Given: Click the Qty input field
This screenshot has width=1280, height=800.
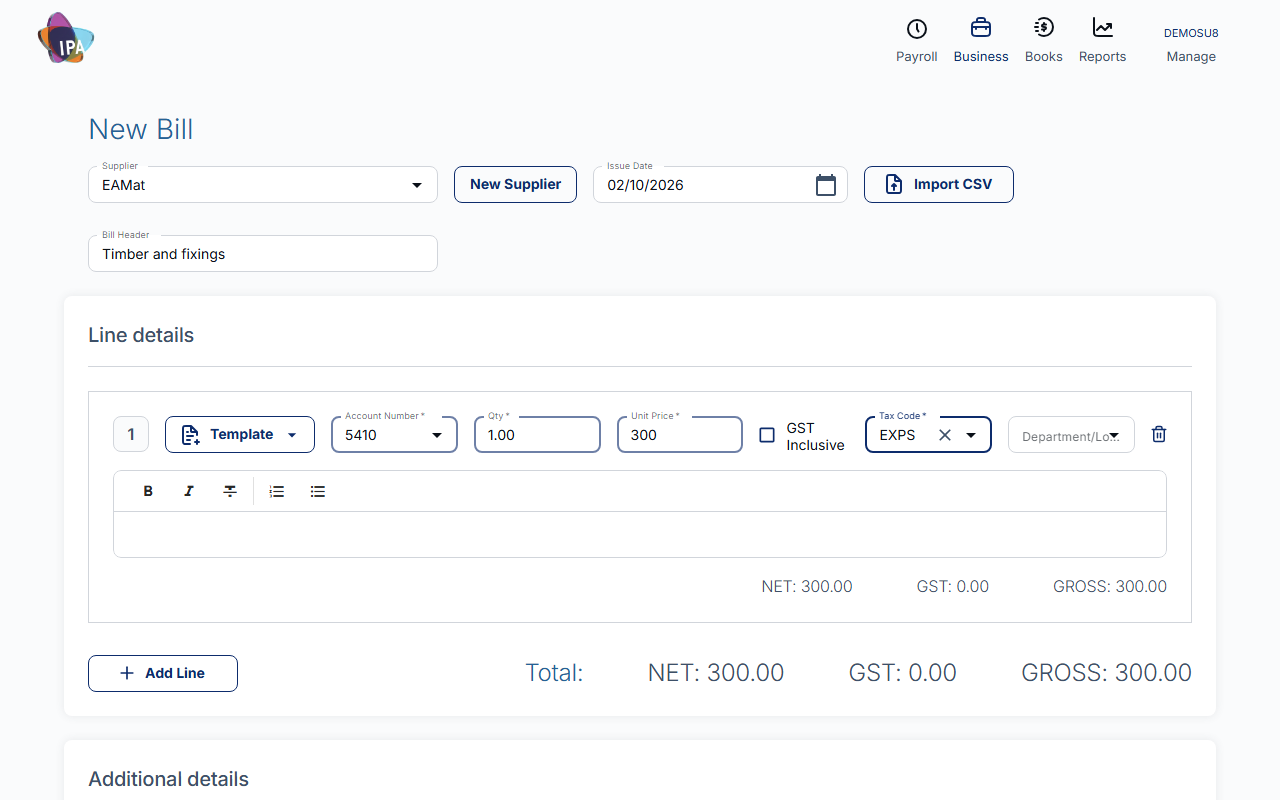Looking at the screenshot, I should 537,435.
